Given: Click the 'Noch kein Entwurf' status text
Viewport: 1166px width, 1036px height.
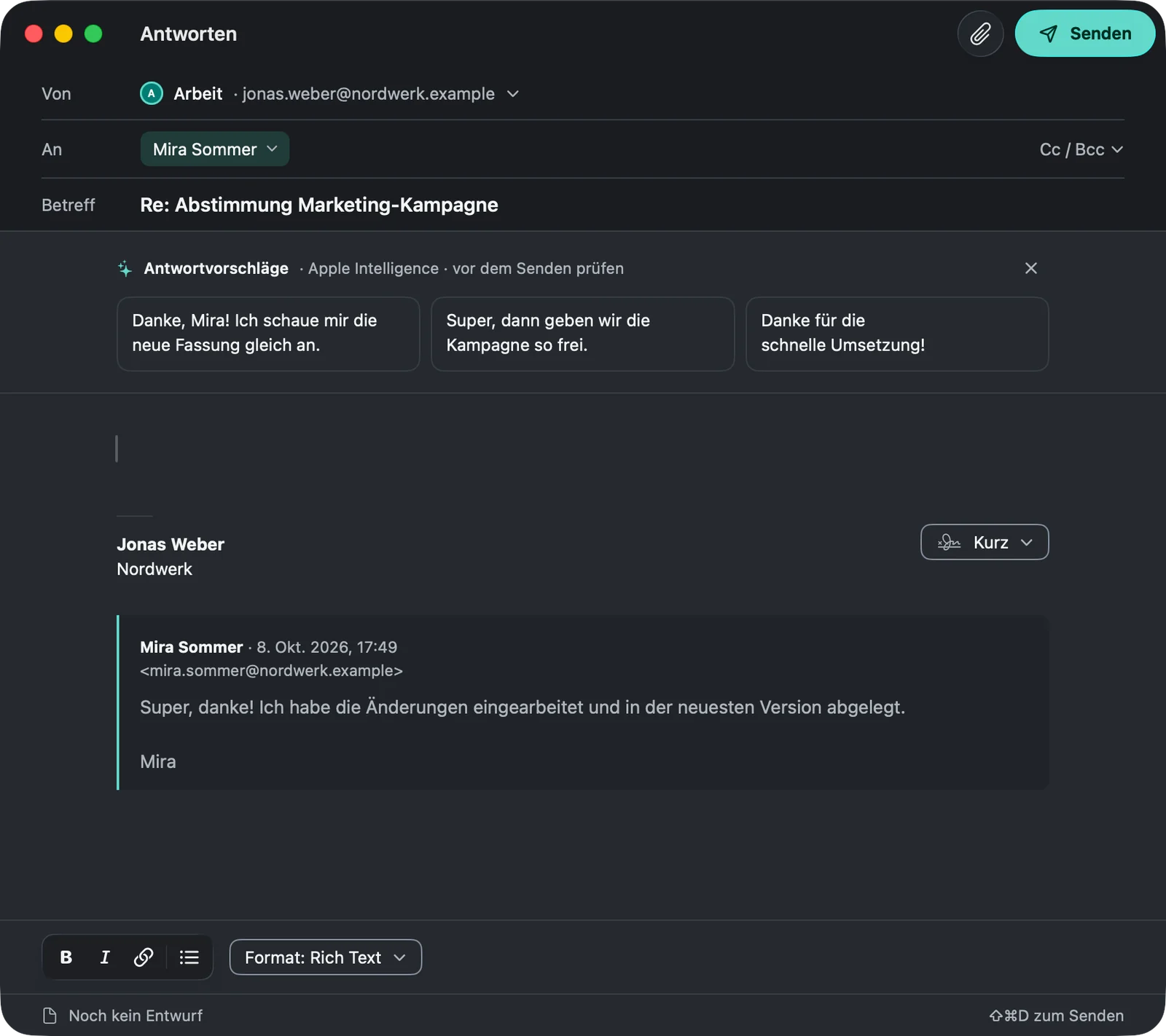Looking at the screenshot, I should tap(136, 1016).
